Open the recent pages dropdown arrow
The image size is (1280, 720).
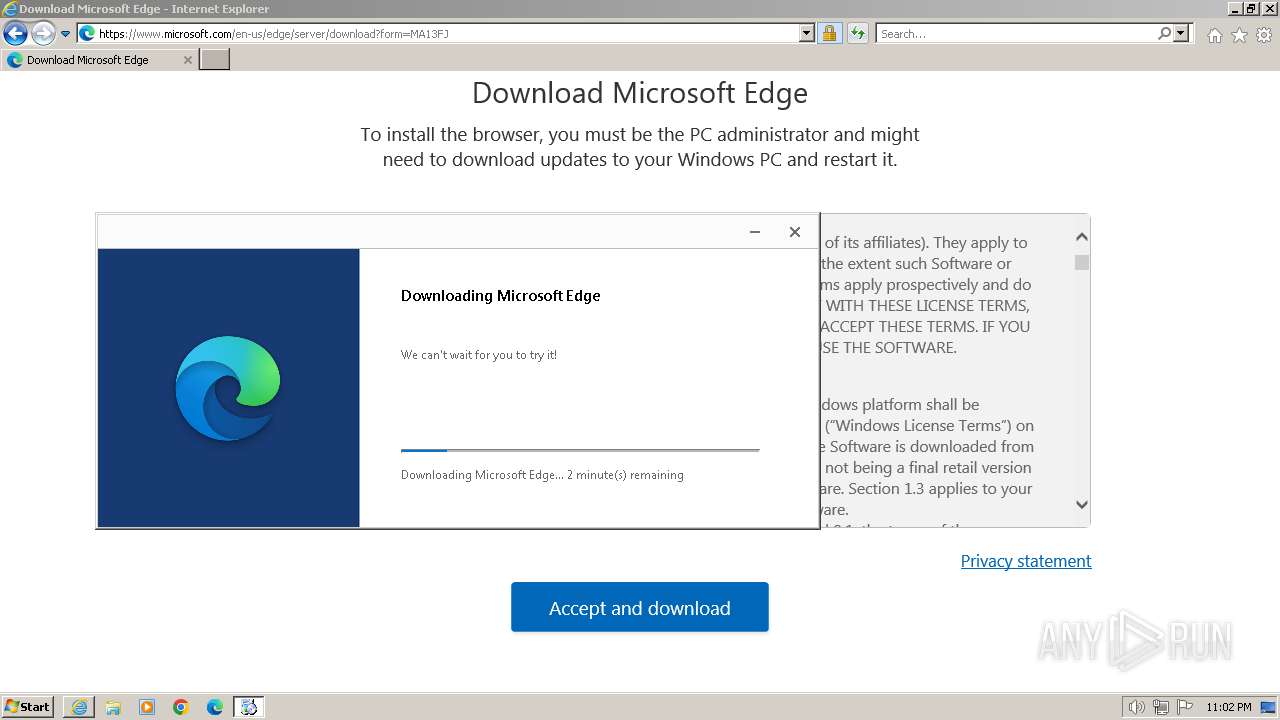click(66, 34)
